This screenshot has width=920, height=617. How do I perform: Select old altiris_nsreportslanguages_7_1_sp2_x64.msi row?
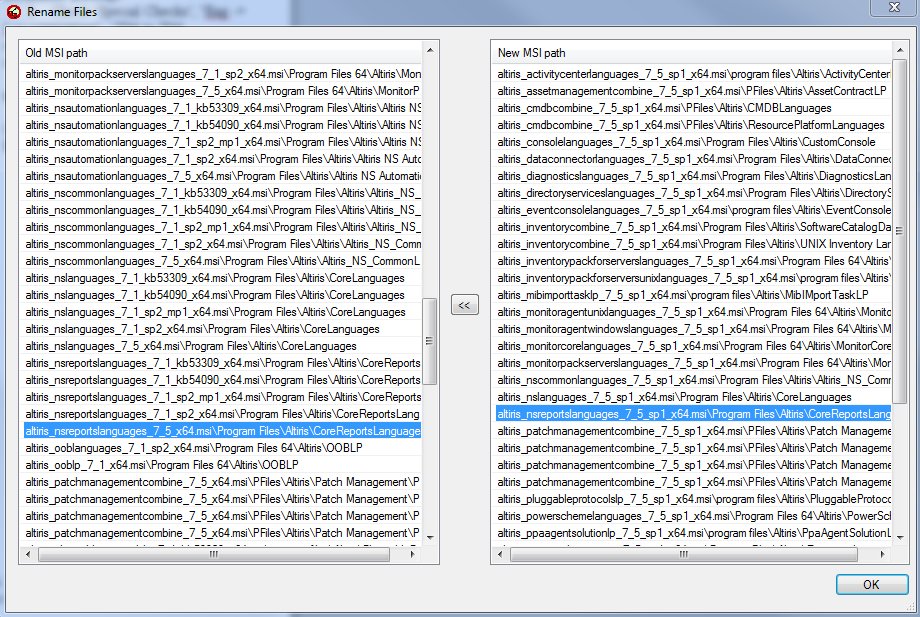pyautogui.click(x=222, y=414)
